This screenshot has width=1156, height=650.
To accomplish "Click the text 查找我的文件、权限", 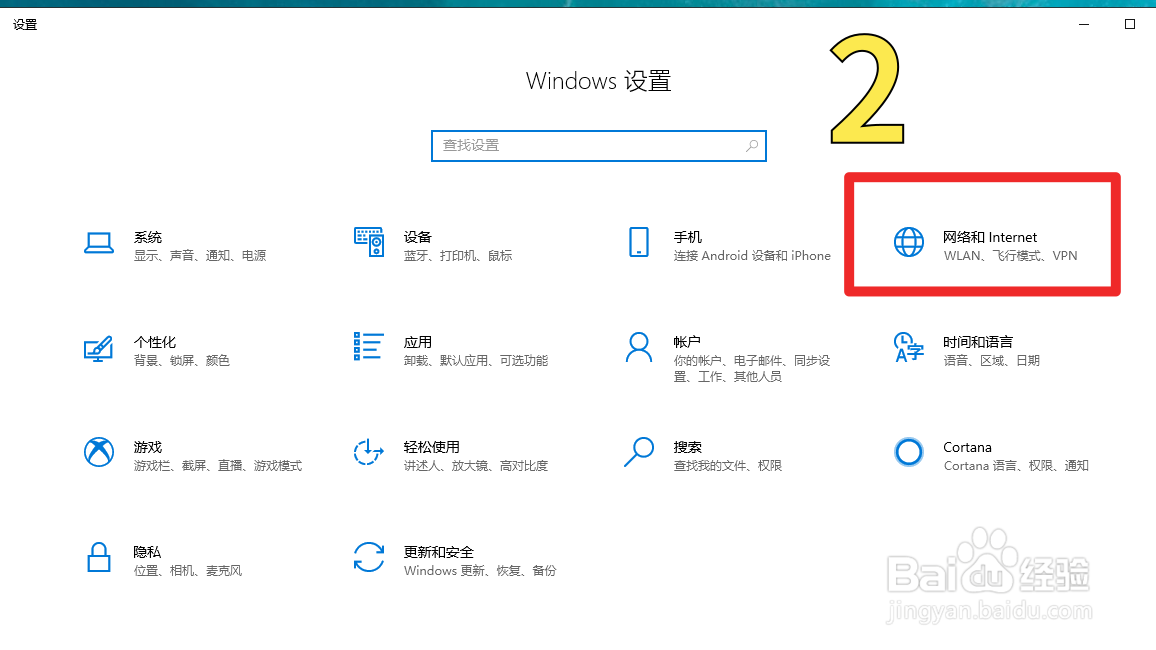I will pyautogui.click(x=728, y=466).
